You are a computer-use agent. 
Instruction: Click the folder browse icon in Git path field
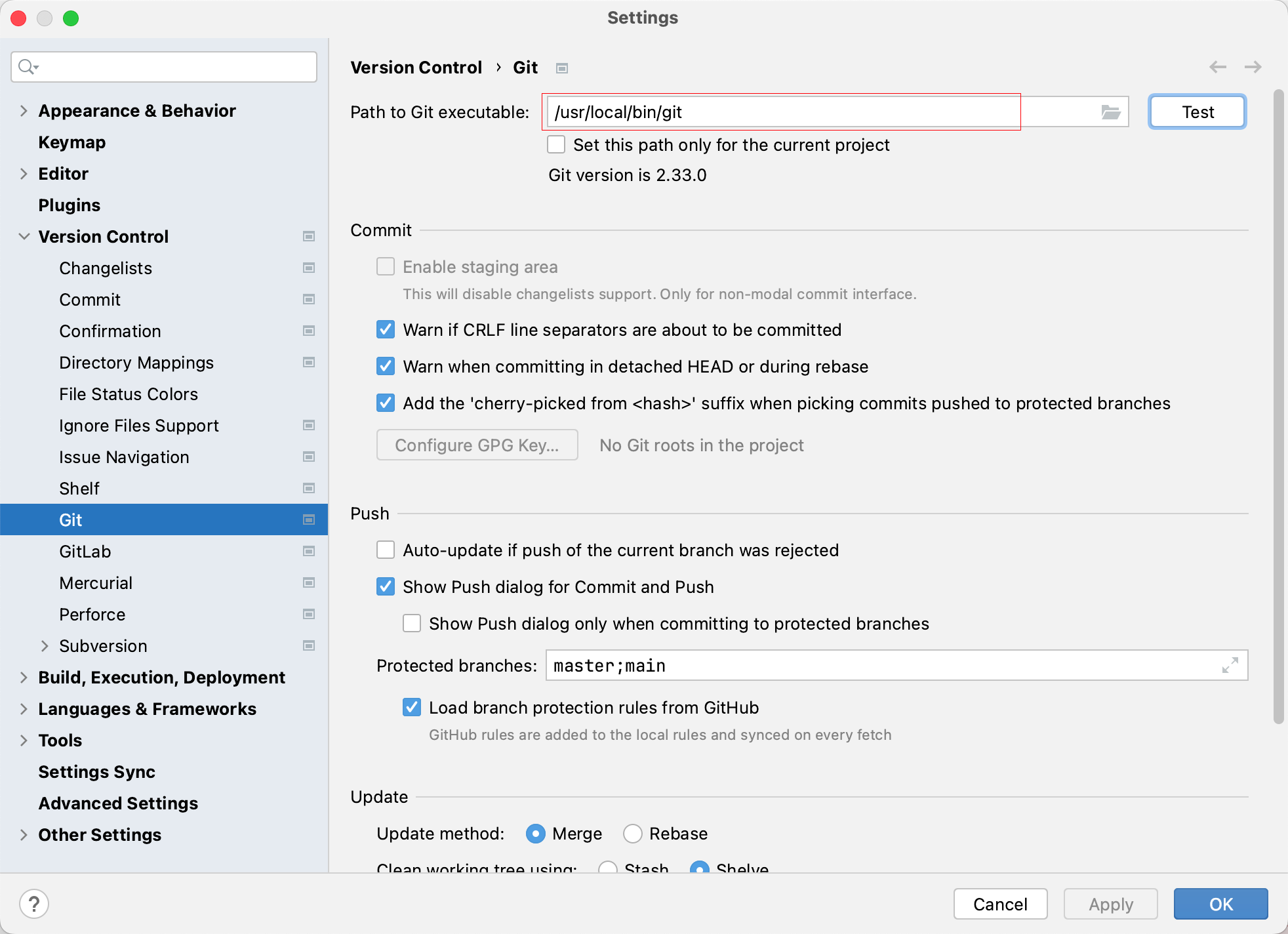[1110, 112]
